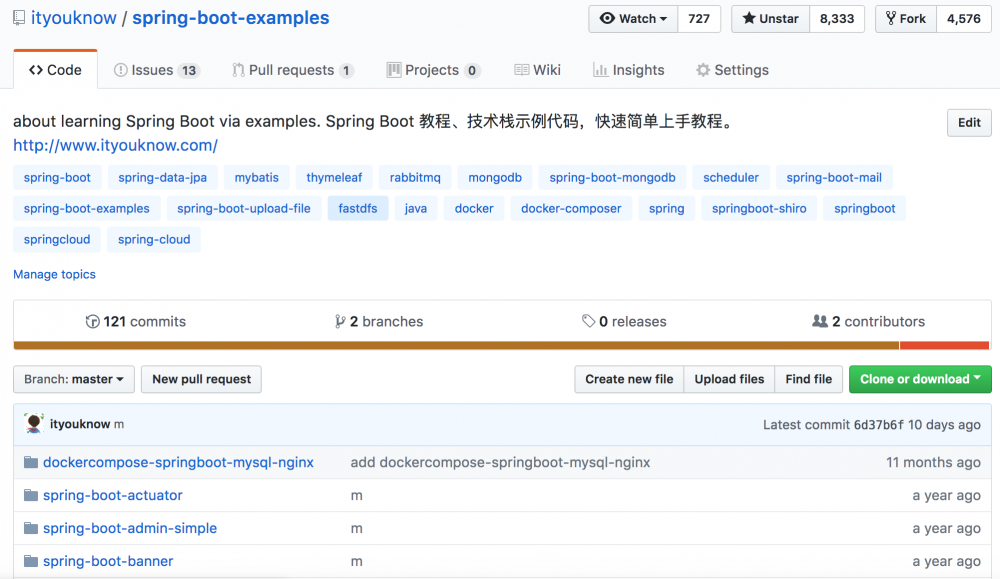
Task: Open the Watch dropdown
Action: pos(634,19)
